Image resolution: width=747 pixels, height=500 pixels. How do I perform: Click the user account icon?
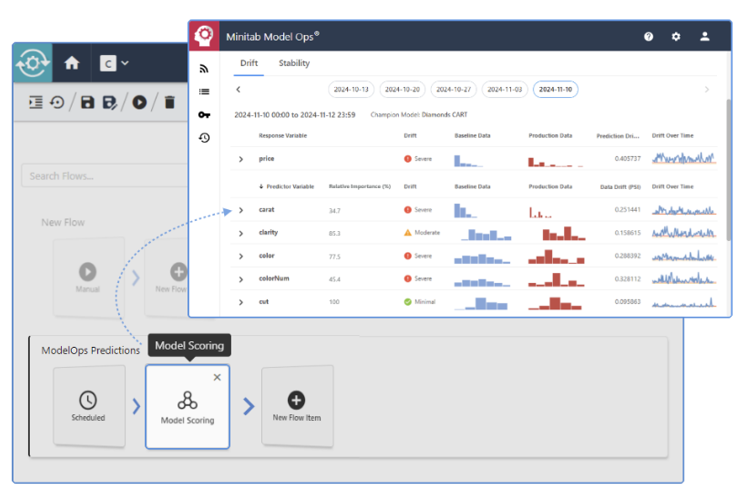click(x=705, y=37)
